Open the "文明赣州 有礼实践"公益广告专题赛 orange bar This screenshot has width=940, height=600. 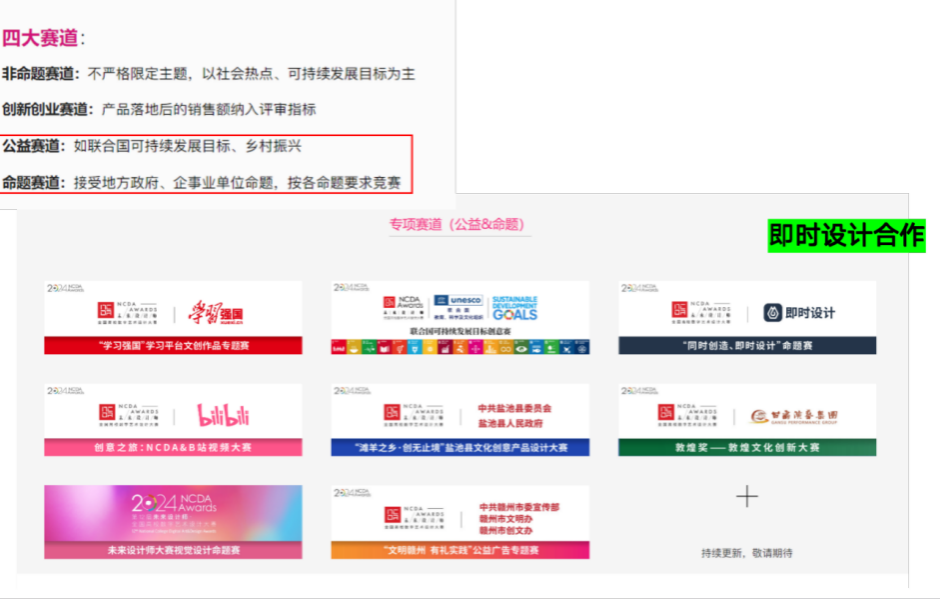pyautogui.click(x=460, y=550)
